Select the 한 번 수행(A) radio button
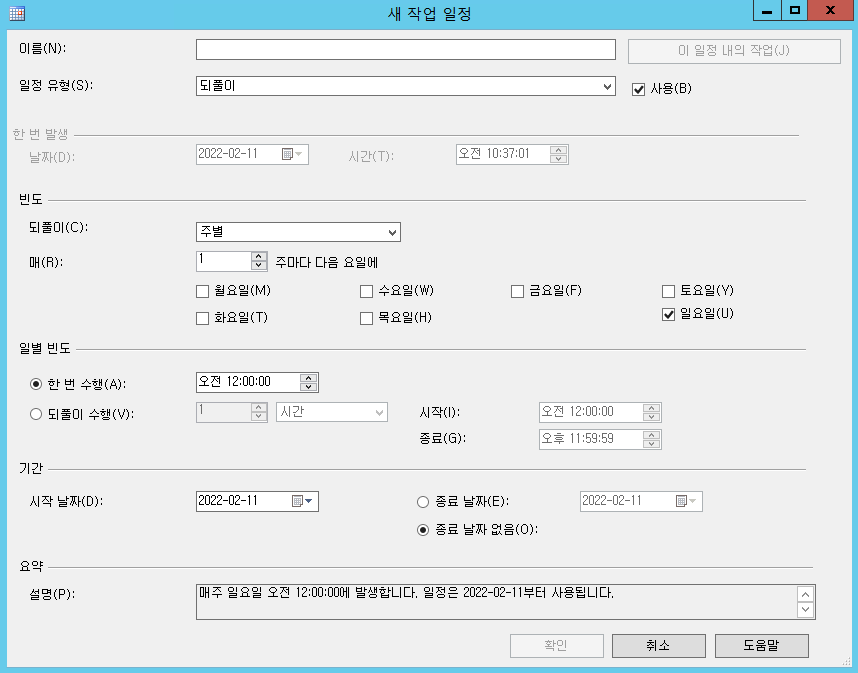The height and width of the screenshot is (673, 858). (x=36, y=384)
